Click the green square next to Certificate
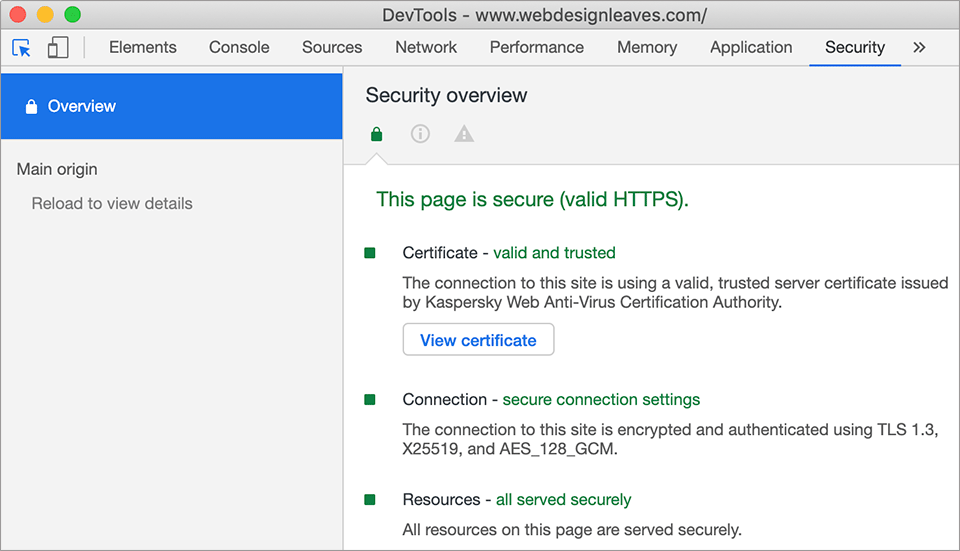This screenshot has width=960, height=551. [x=370, y=253]
